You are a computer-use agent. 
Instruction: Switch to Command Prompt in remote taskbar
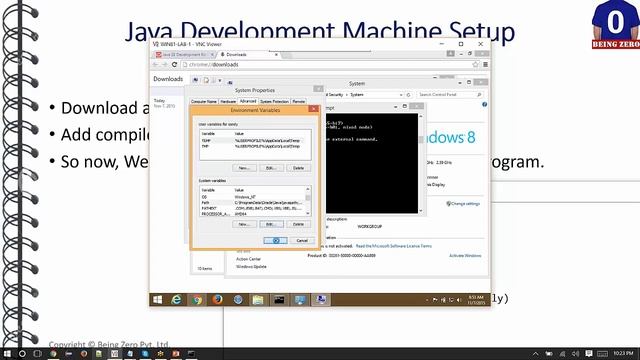pyautogui.click(x=279, y=300)
